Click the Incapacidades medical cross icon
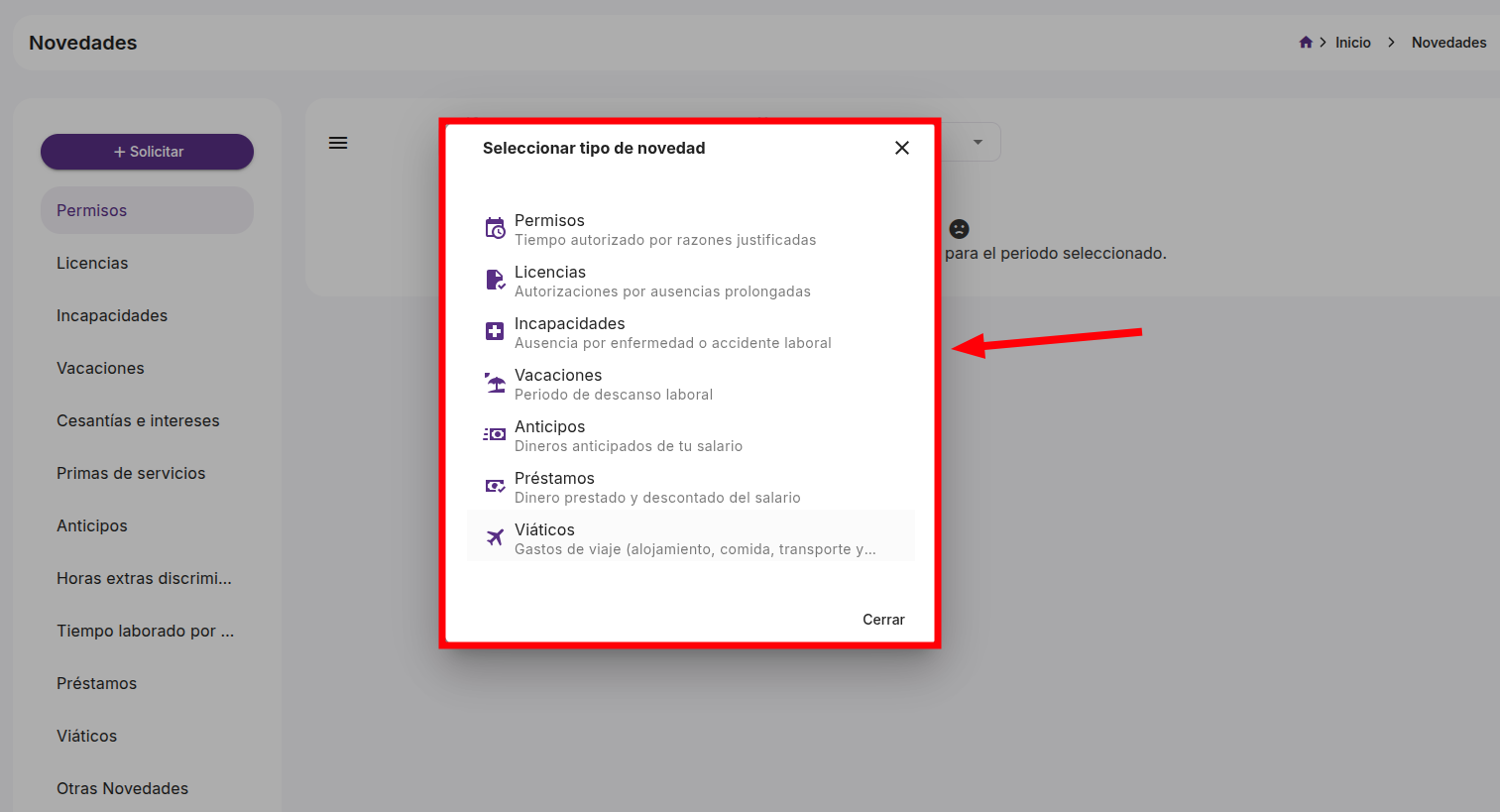 pyautogui.click(x=495, y=332)
